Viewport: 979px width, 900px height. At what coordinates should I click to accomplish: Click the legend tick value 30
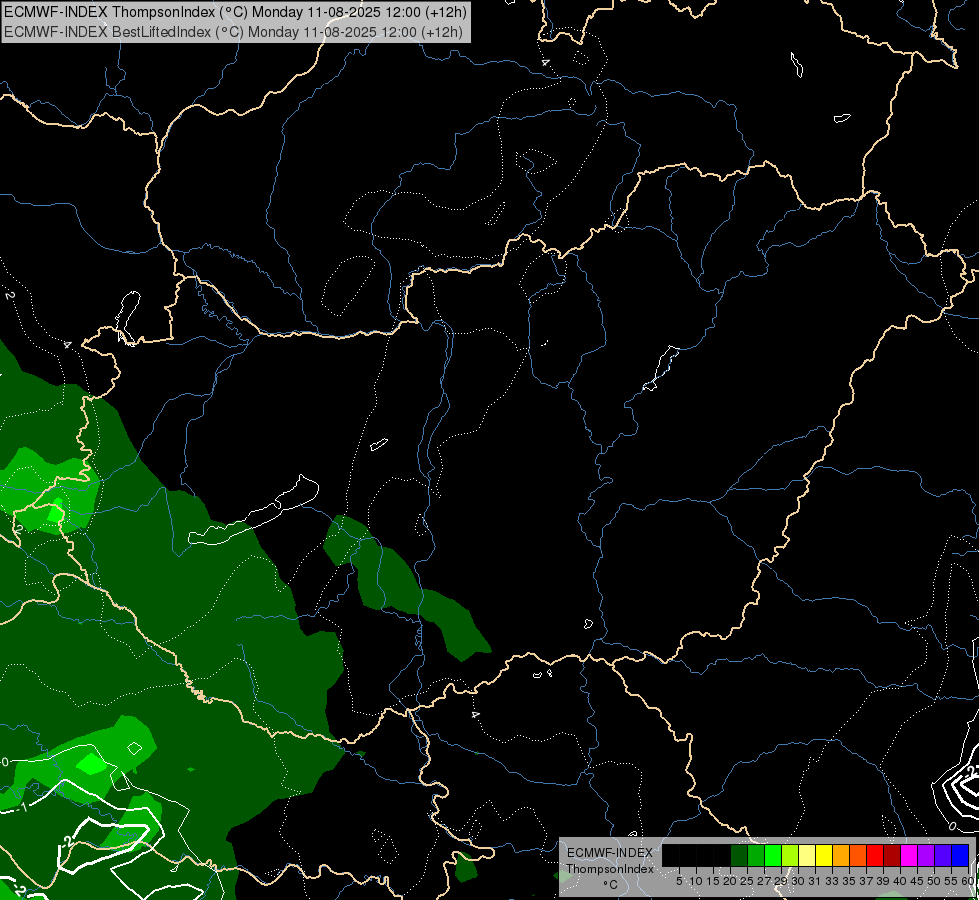click(798, 881)
